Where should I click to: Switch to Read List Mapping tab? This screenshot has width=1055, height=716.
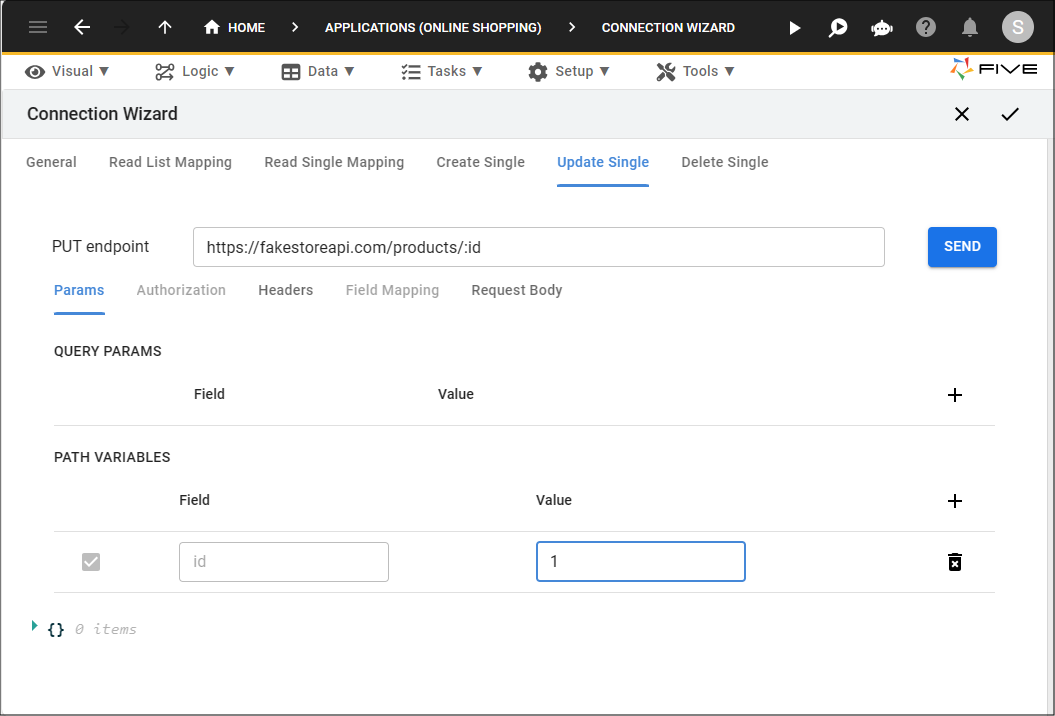pos(170,162)
